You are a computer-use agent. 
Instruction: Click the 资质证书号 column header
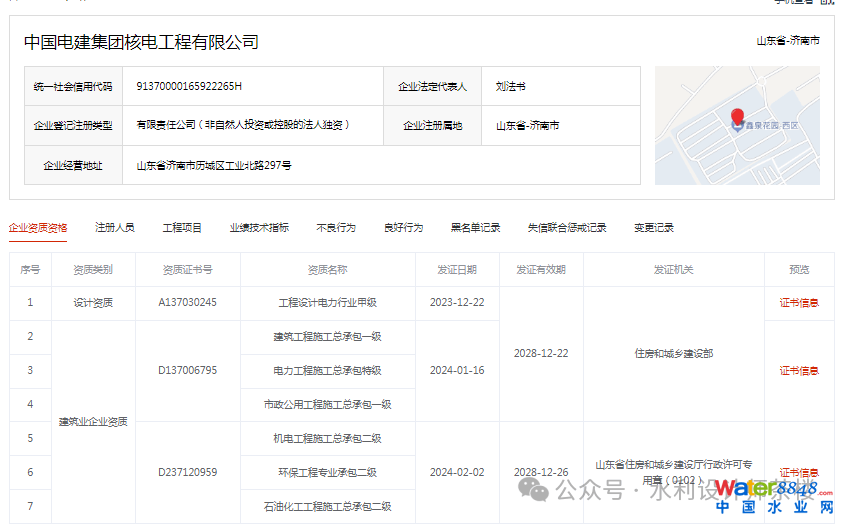[187, 270]
